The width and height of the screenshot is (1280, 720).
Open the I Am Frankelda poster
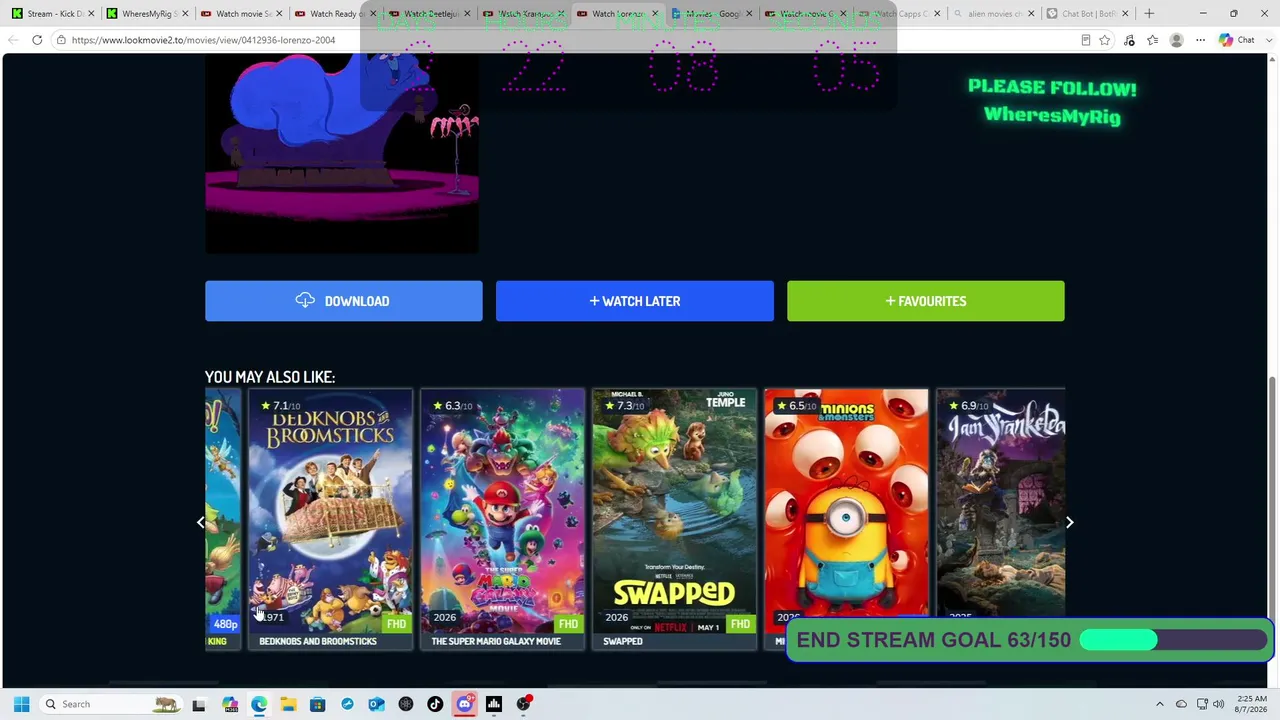[1001, 503]
